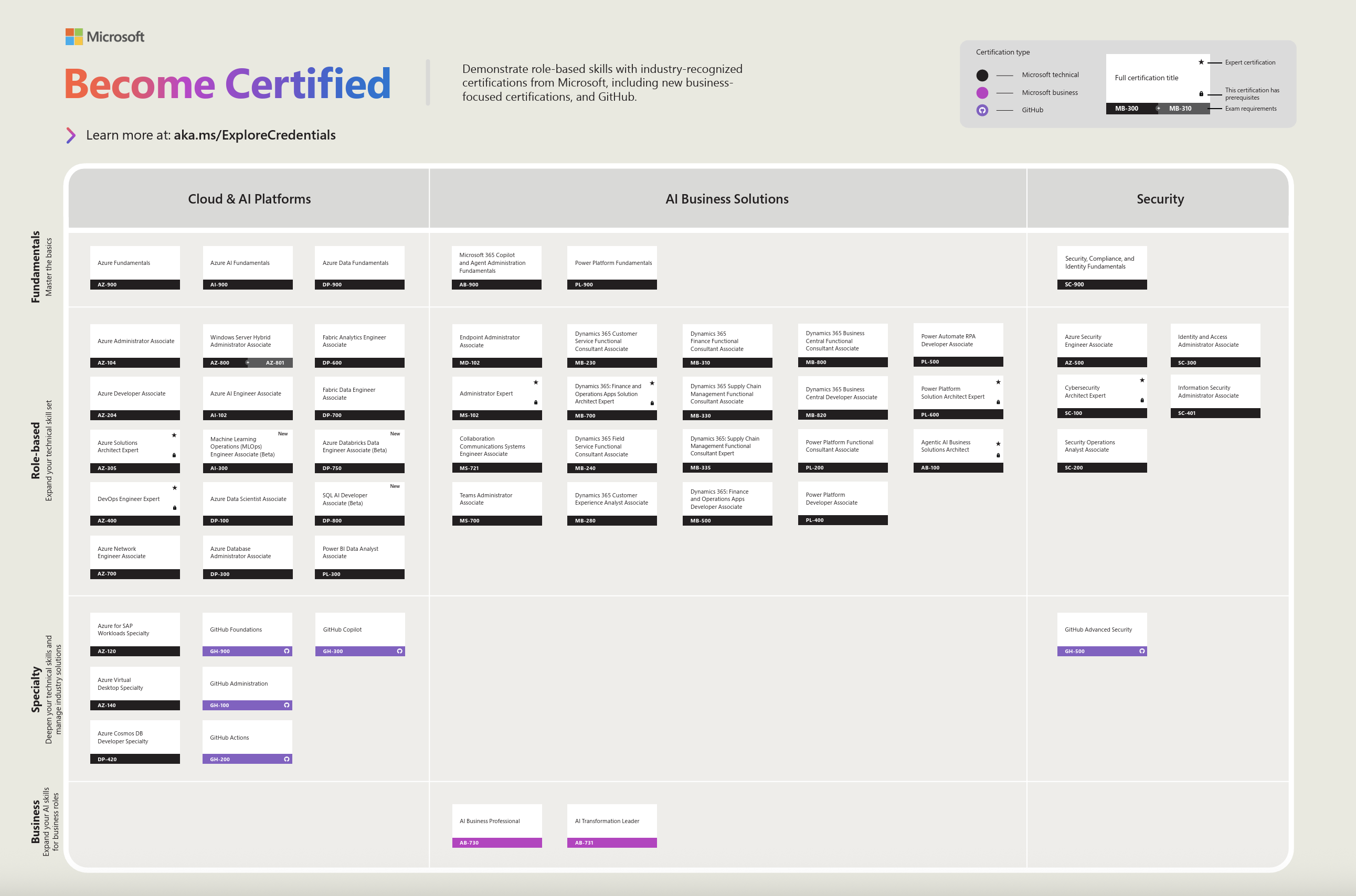This screenshot has height=896, width=1356.
Task: Click the GitHub icon on the GH-500 bar
Action: coord(1141,651)
